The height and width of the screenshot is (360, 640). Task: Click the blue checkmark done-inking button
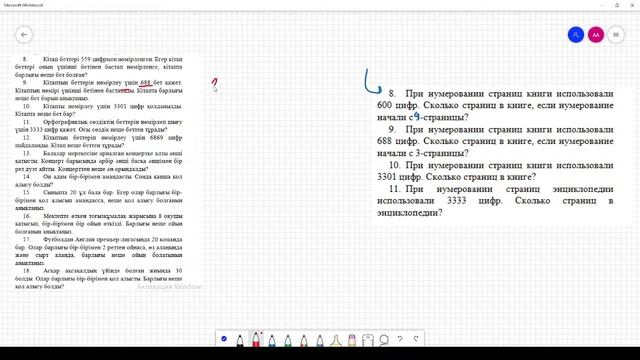point(224,339)
